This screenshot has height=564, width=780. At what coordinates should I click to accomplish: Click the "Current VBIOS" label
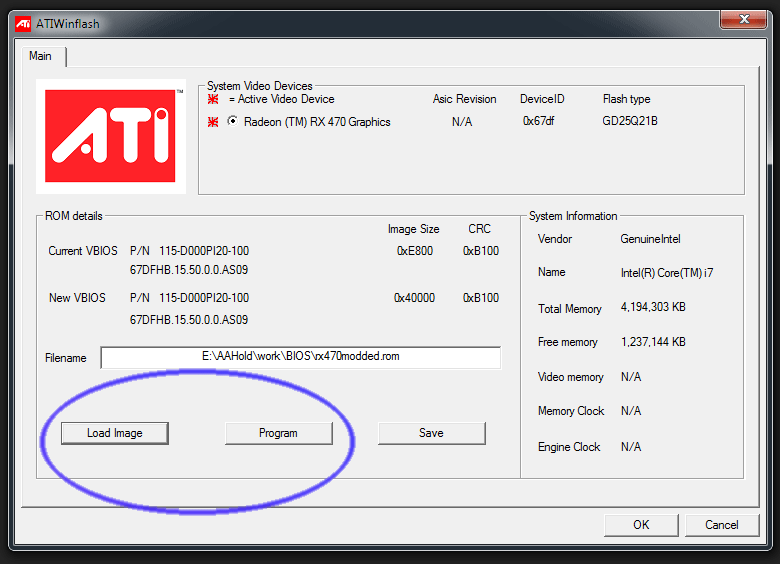pyautogui.click(x=83, y=251)
